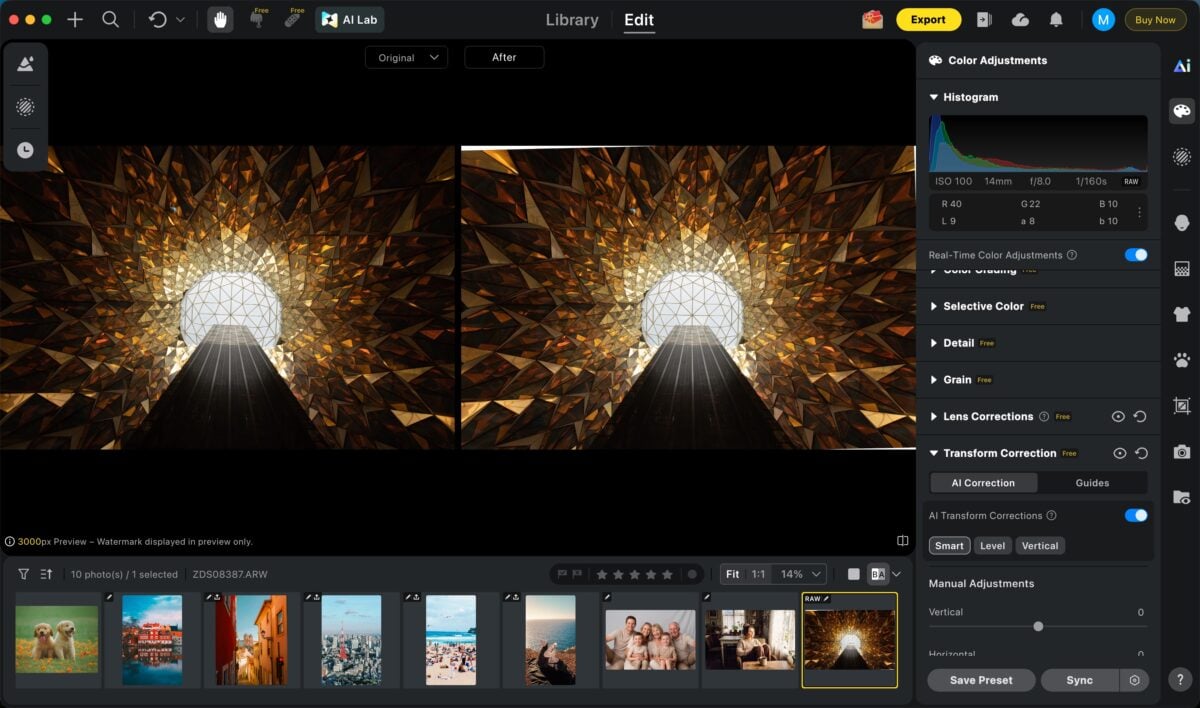Image resolution: width=1200 pixels, height=708 pixels.
Task: Toggle Lens Corrections visibility eye icon
Action: point(1119,417)
